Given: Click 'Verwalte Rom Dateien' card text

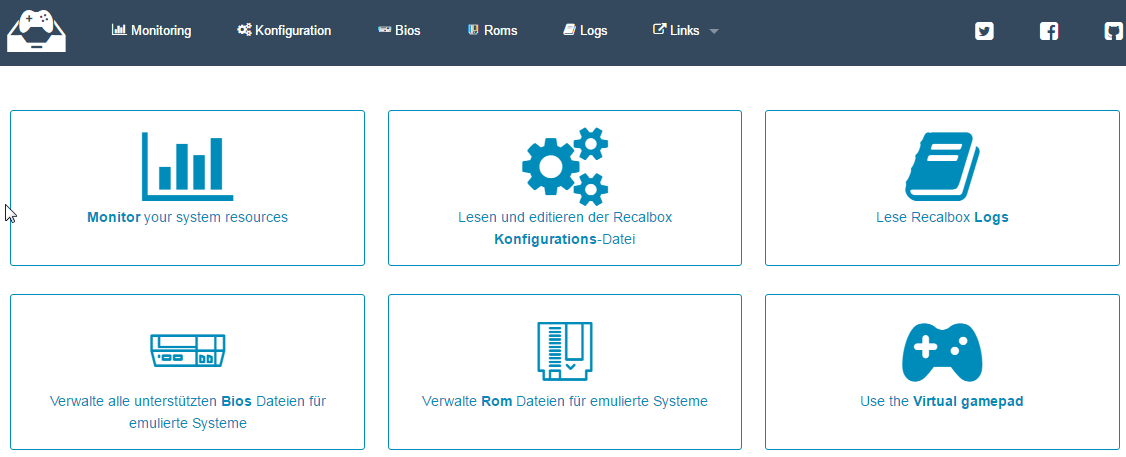Looking at the screenshot, I should 565,402.
